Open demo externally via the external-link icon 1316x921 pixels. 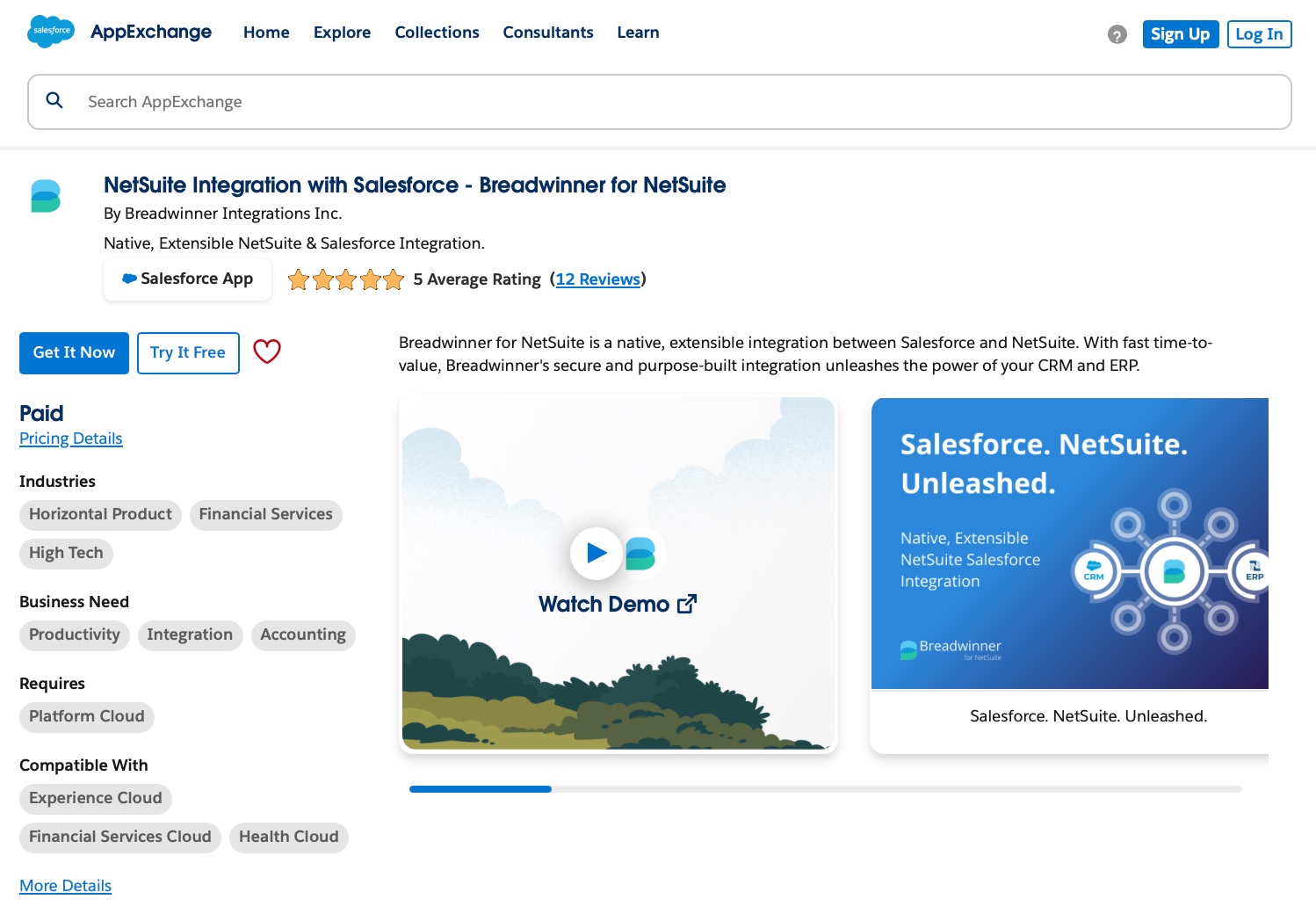pos(687,604)
